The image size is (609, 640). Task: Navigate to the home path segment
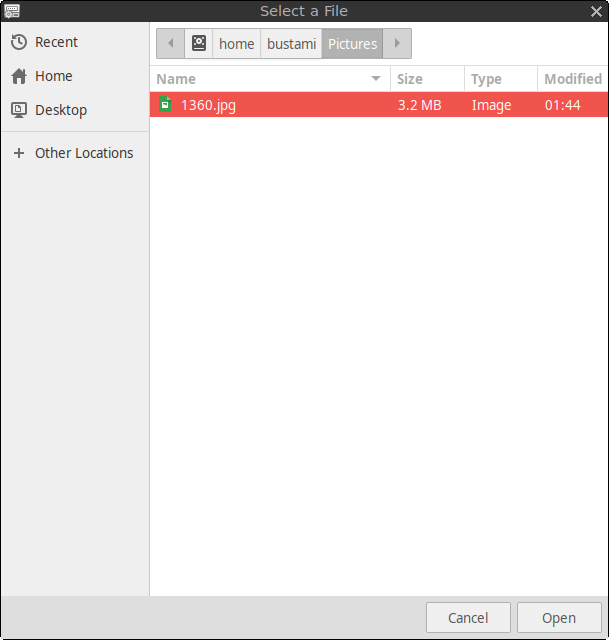click(x=237, y=43)
